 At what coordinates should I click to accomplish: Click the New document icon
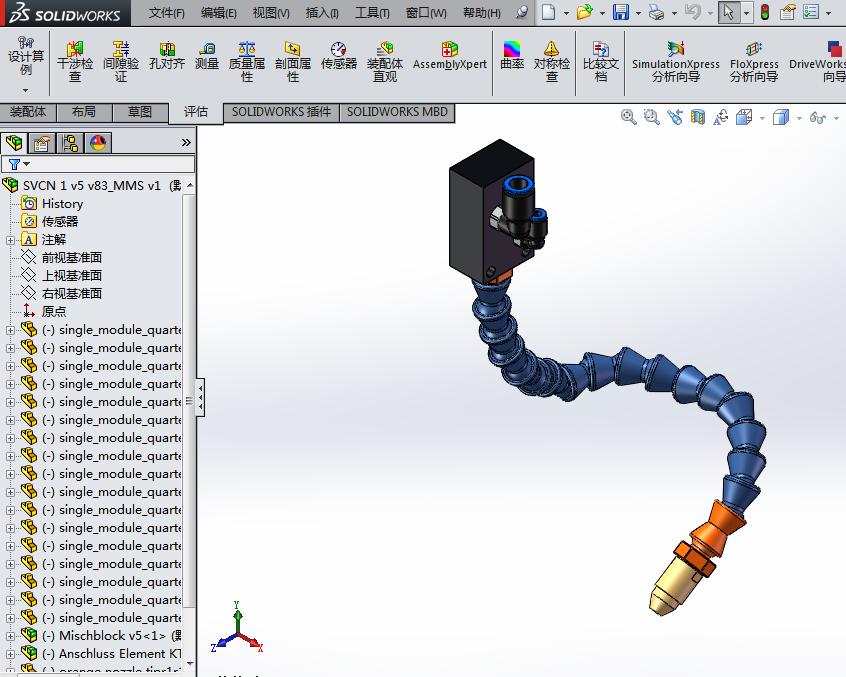point(548,12)
